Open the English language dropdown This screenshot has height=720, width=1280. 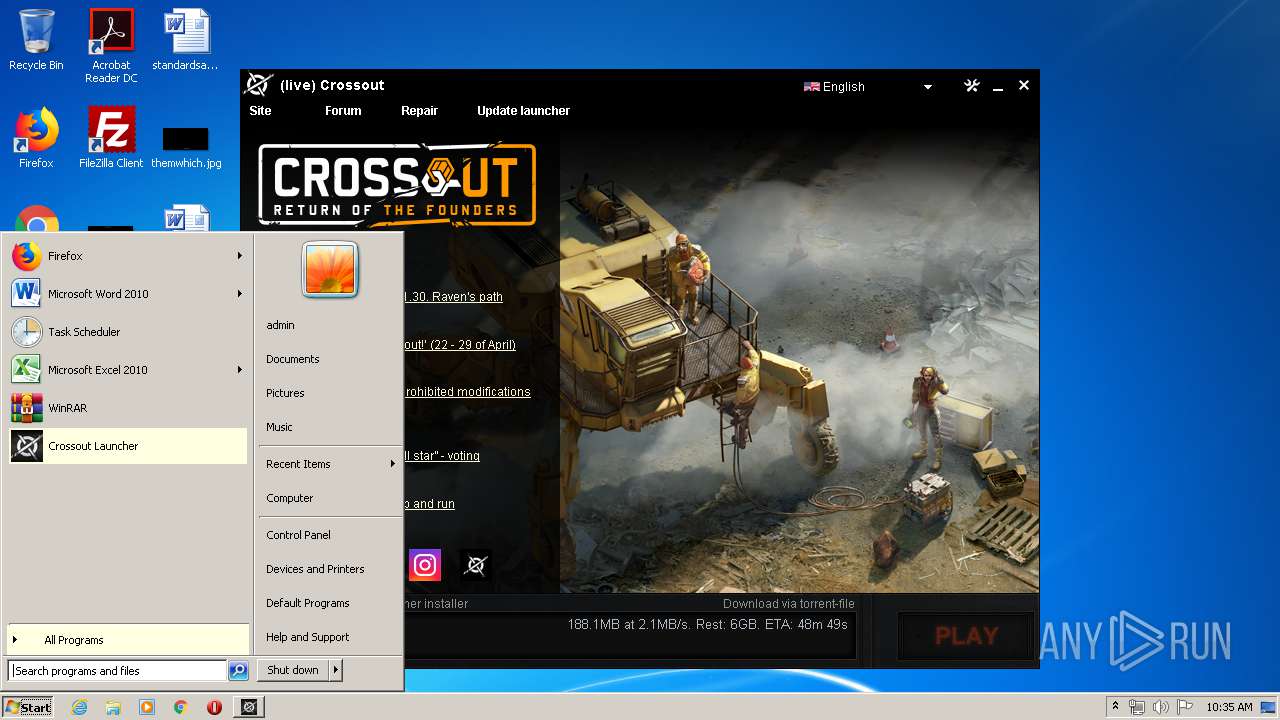click(x=868, y=87)
